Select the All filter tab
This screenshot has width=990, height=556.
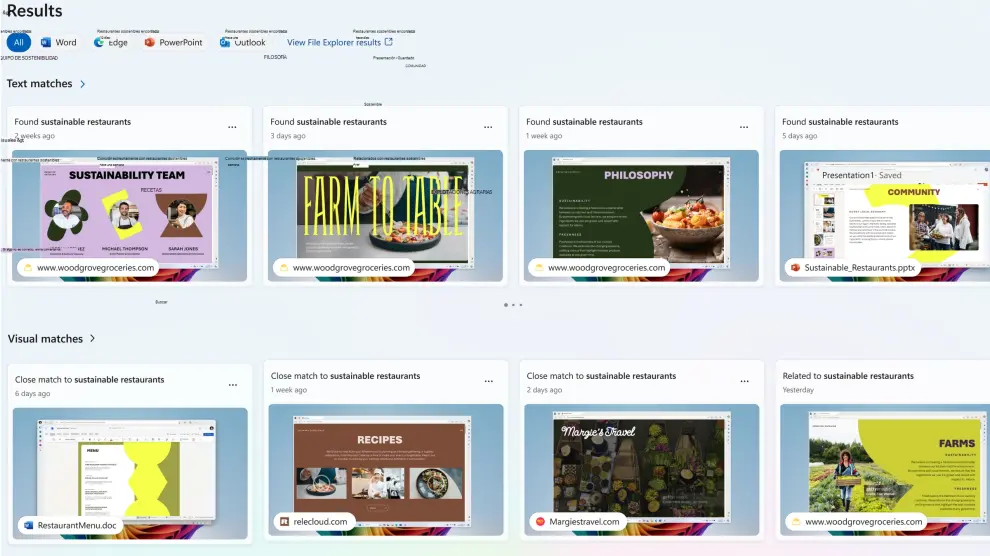tap(18, 42)
